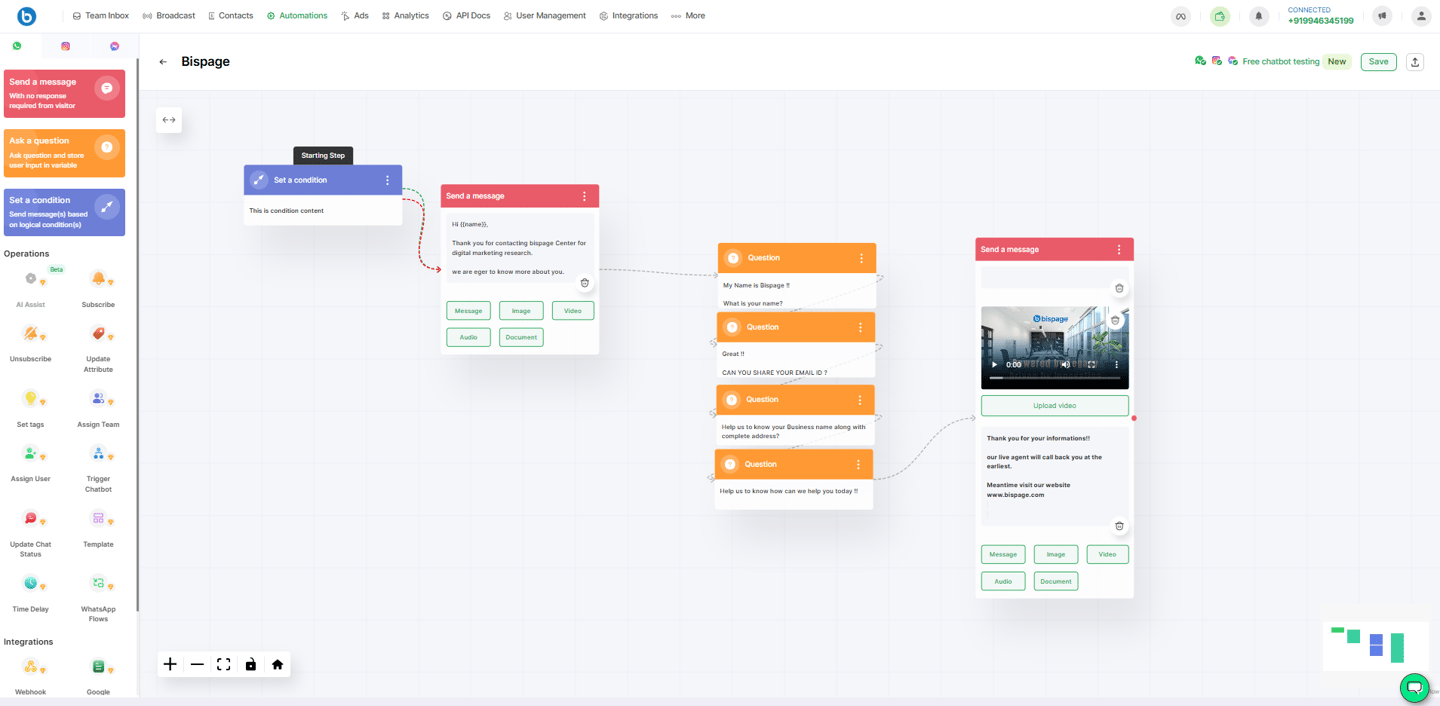Select the AI Assist operation
This screenshot has width=1440, height=706.
point(31,288)
